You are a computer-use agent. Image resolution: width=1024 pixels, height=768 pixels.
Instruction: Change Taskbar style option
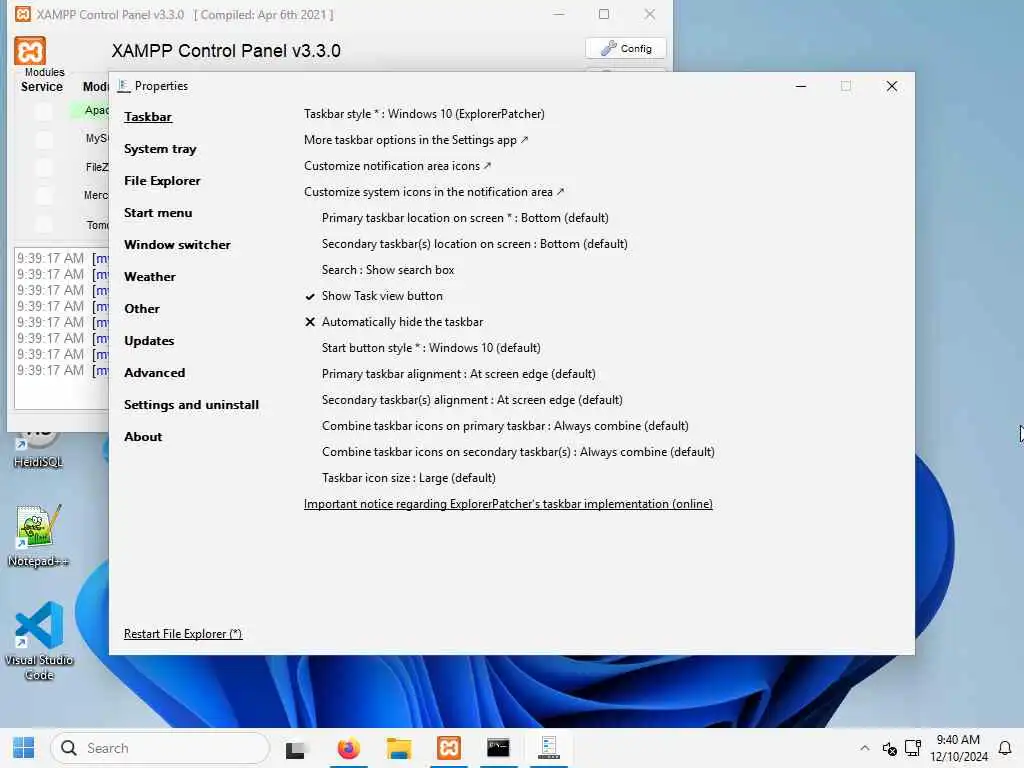(424, 114)
